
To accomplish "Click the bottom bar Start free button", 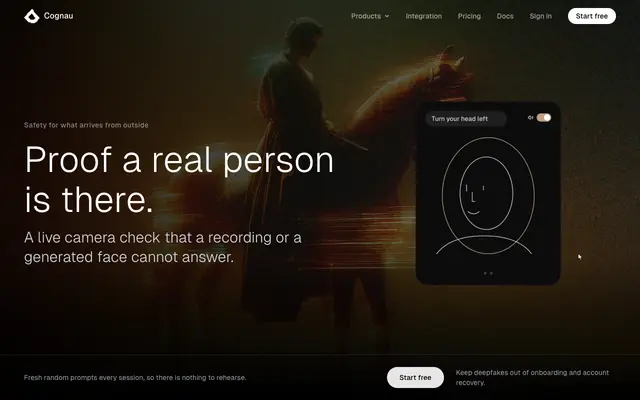I will [415, 378].
